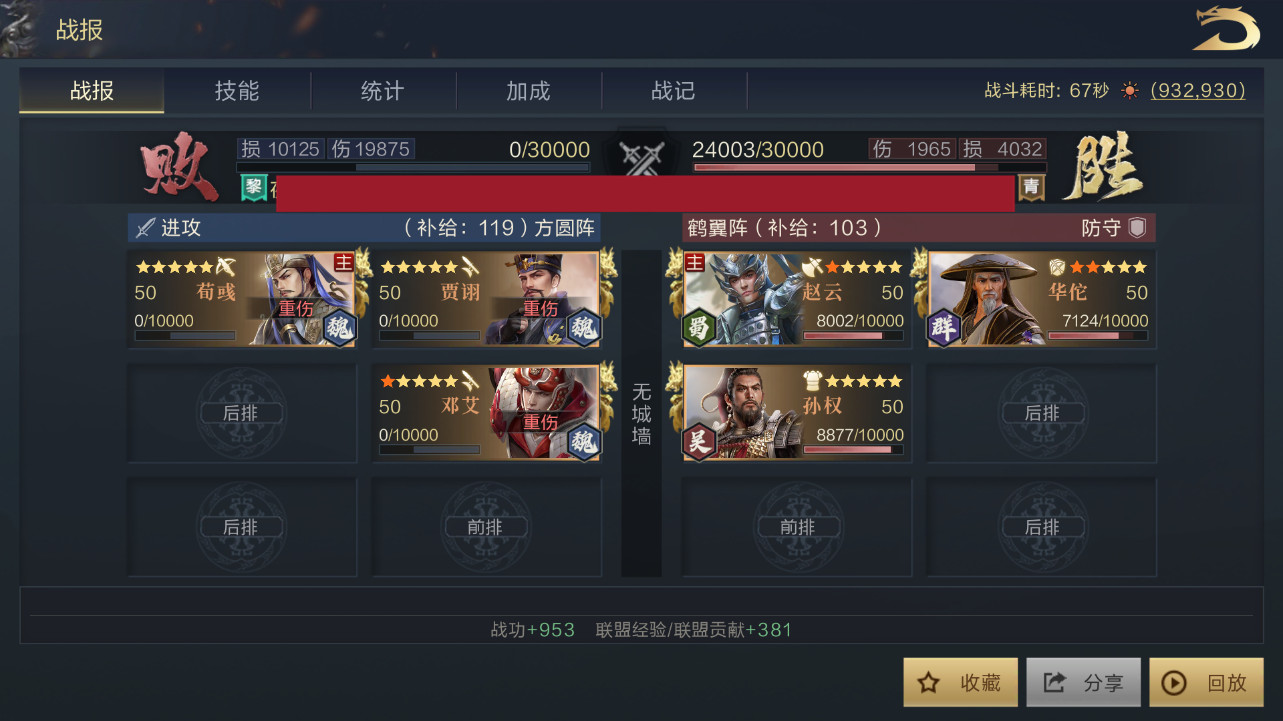Select the 荀彧 general card
This screenshot has width=1283, height=721.
pos(243,299)
